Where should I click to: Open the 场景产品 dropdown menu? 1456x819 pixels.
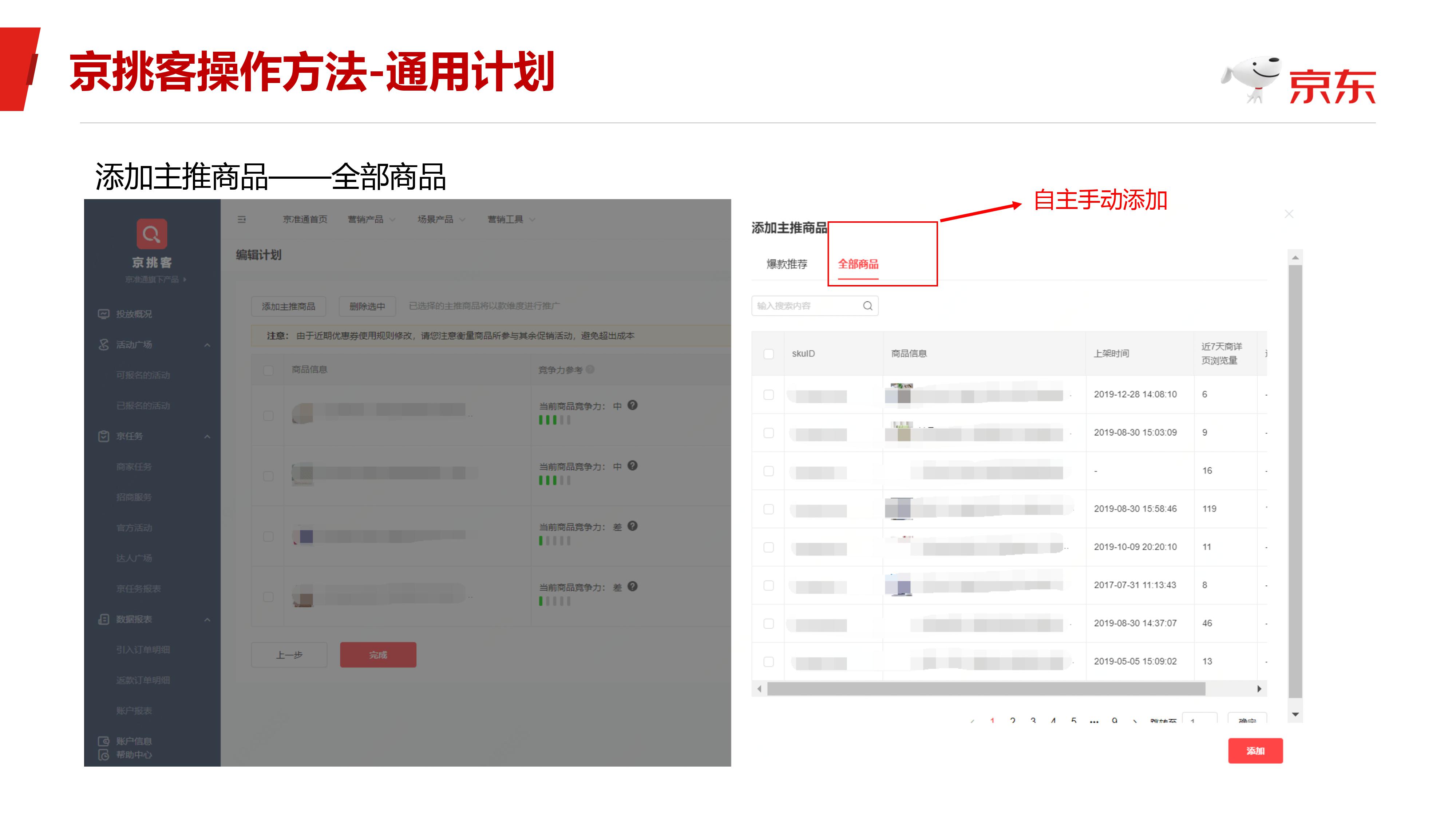[x=442, y=219]
